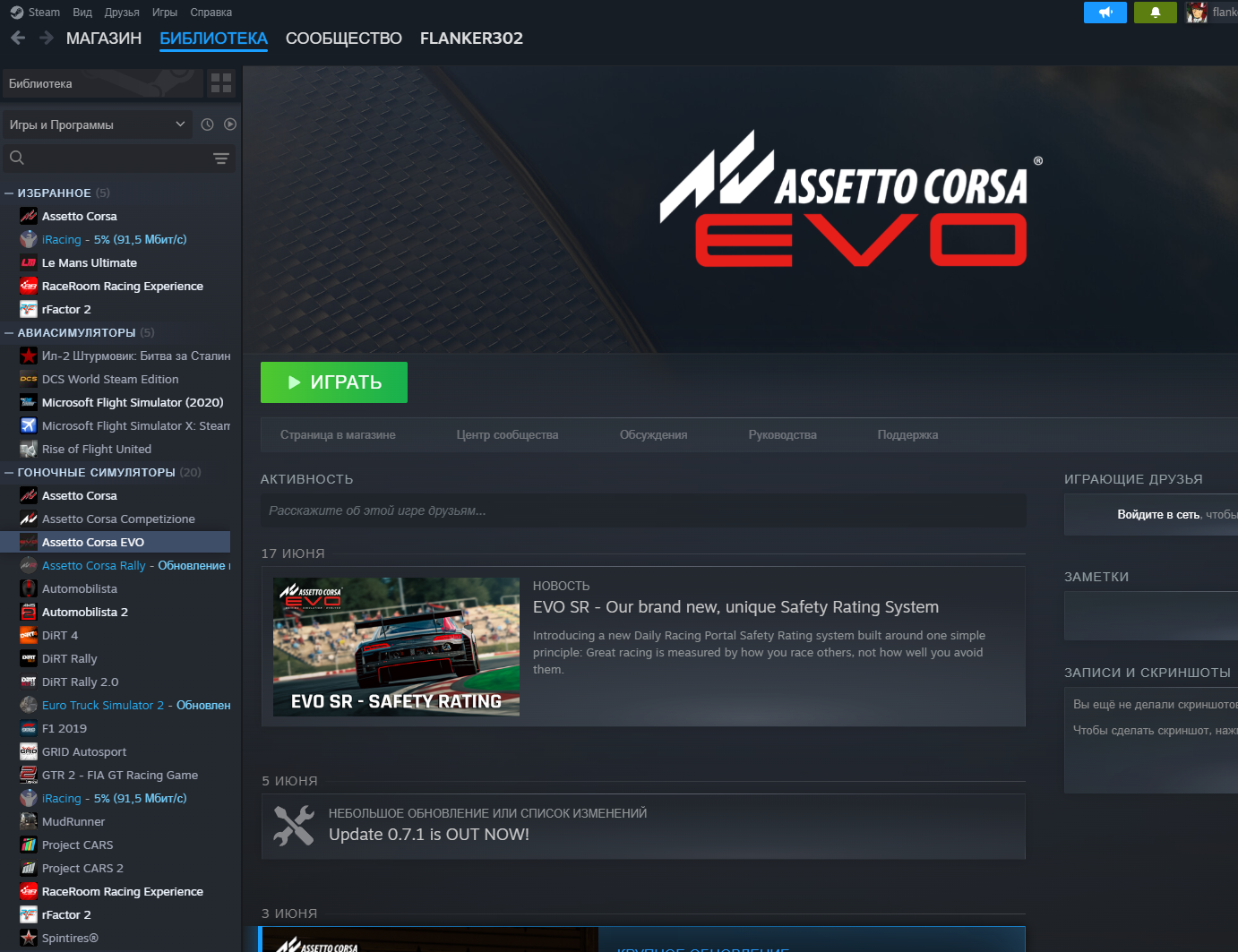Screen dimensions: 1238x952
Task: Click the Войдите в сеть link
Action: tap(1158, 515)
